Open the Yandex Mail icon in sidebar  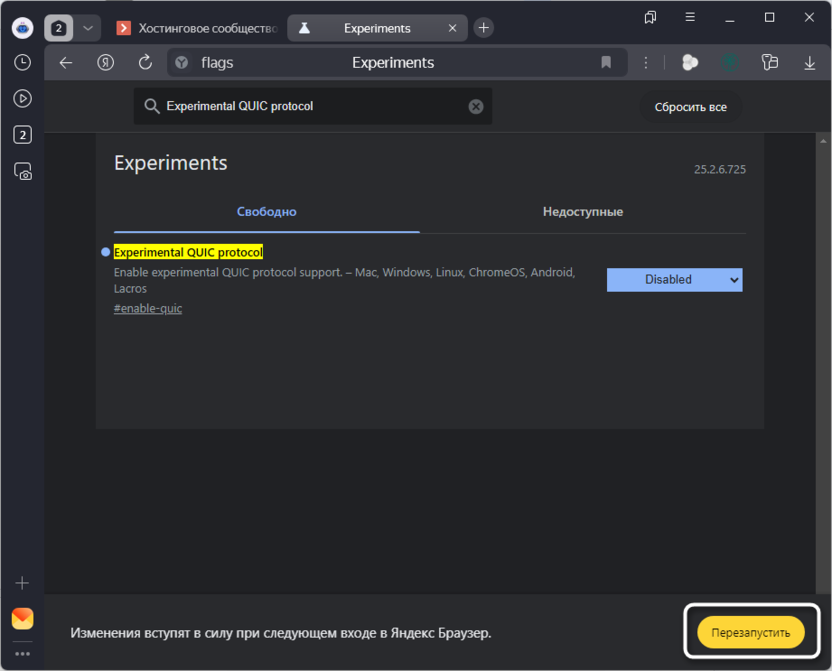point(22,618)
